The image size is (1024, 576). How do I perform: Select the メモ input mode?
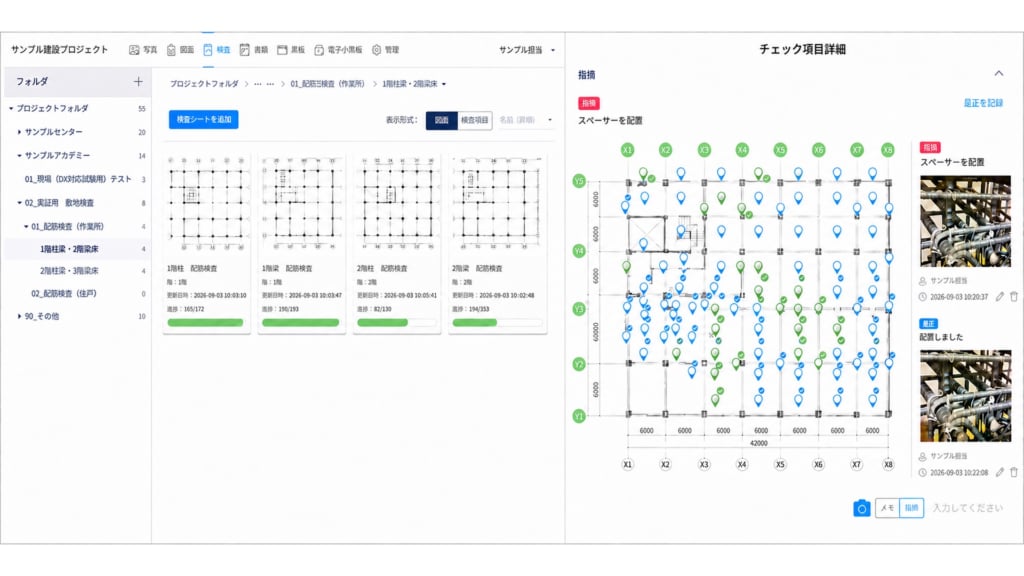point(887,507)
